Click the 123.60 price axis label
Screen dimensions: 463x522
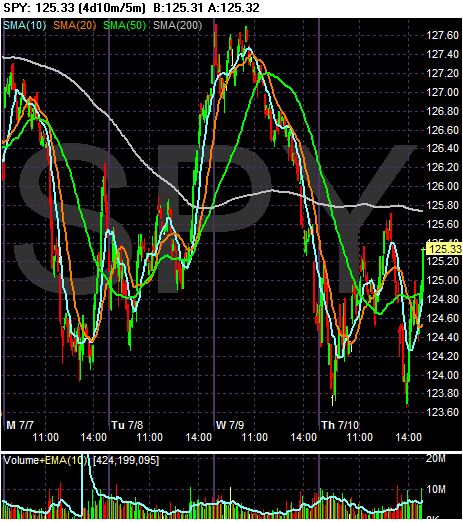[x=443, y=412]
